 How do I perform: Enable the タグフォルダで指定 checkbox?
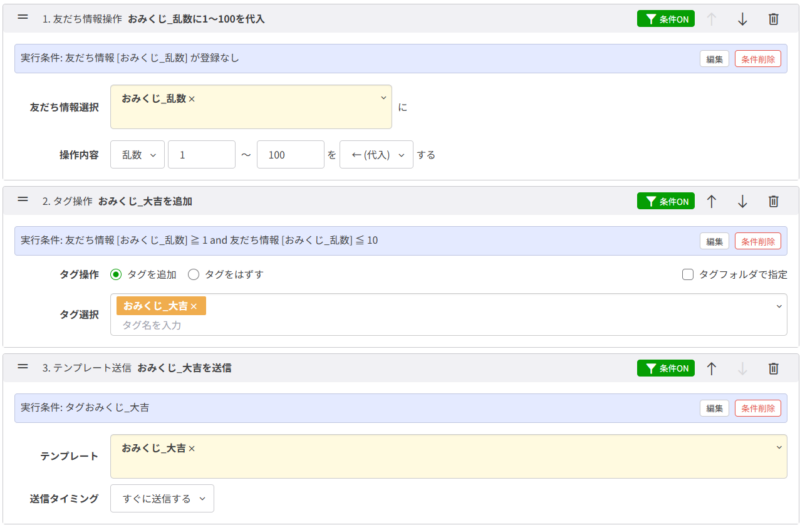tap(687, 274)
